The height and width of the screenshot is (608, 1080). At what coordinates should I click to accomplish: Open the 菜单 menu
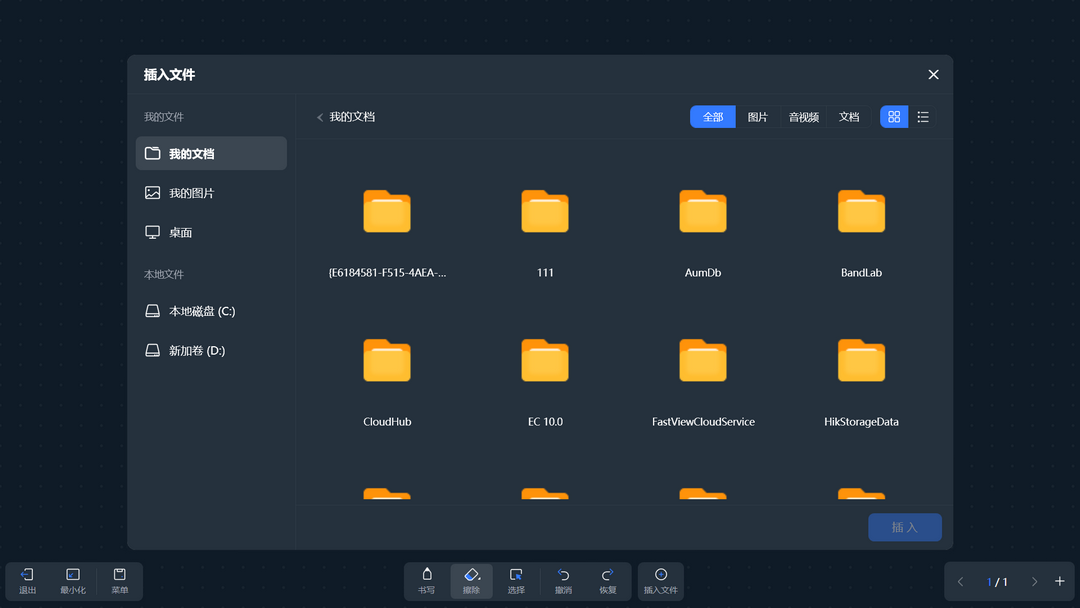pos(119,580)
